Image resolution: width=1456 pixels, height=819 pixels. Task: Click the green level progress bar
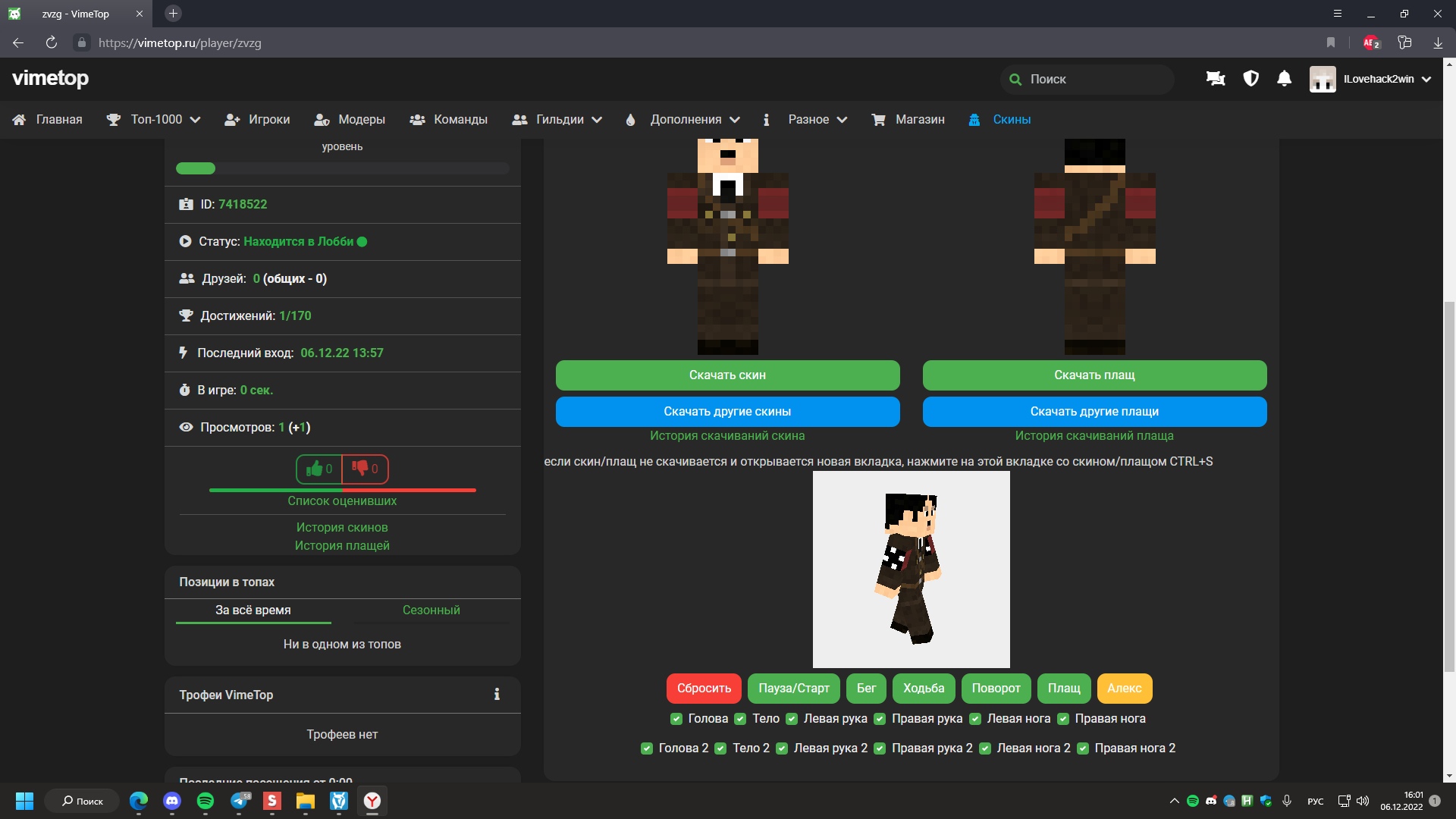[x=196, y=168]
